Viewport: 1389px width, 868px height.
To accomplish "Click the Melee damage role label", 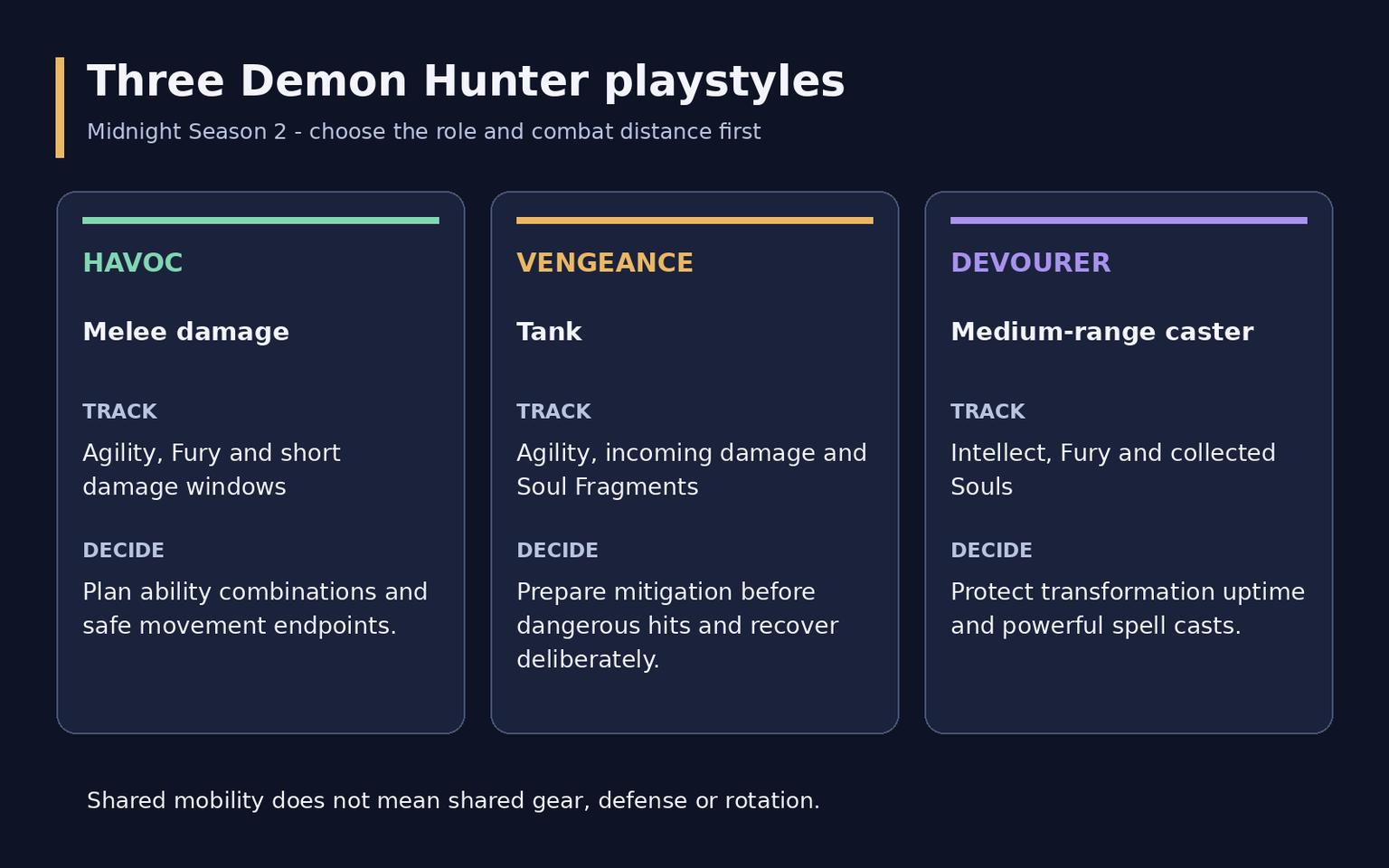I will click(x=186, y=332).
